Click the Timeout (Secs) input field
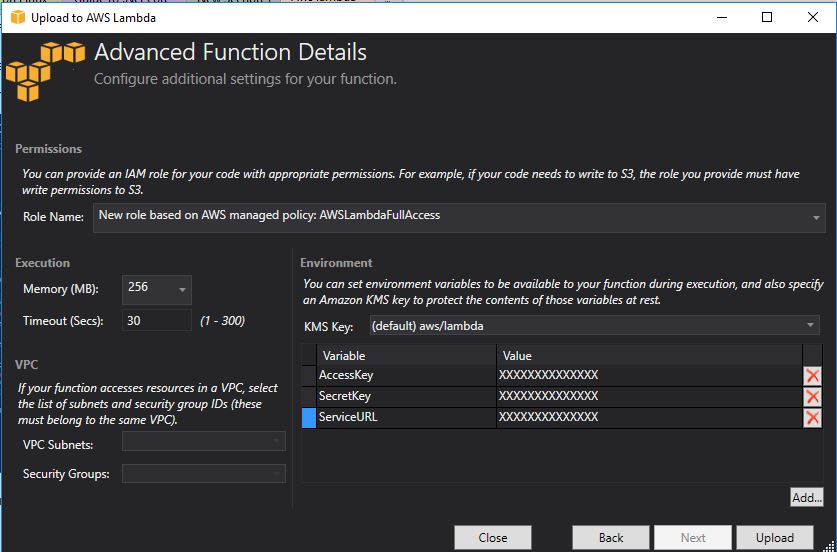837x552 pixels. tap(156, 321)
